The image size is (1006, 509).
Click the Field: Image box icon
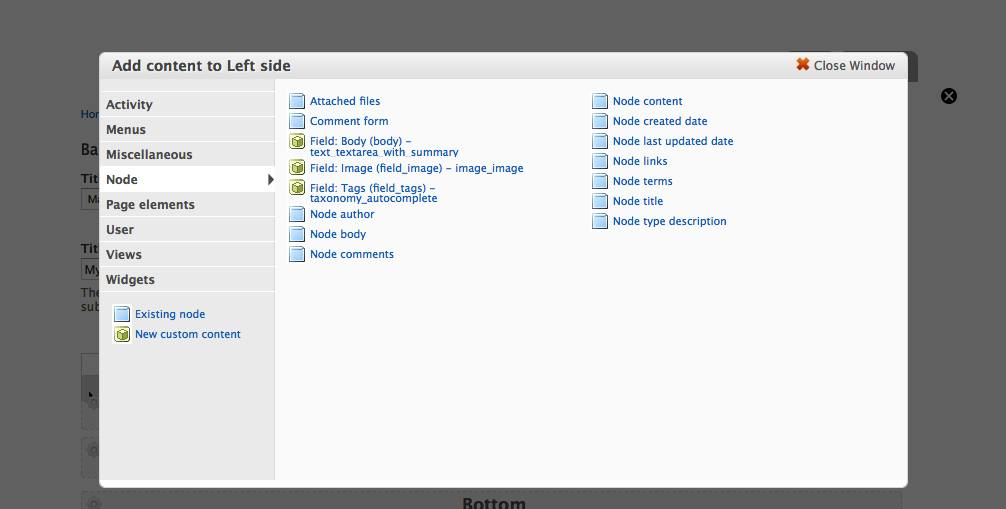coord(297,168)
